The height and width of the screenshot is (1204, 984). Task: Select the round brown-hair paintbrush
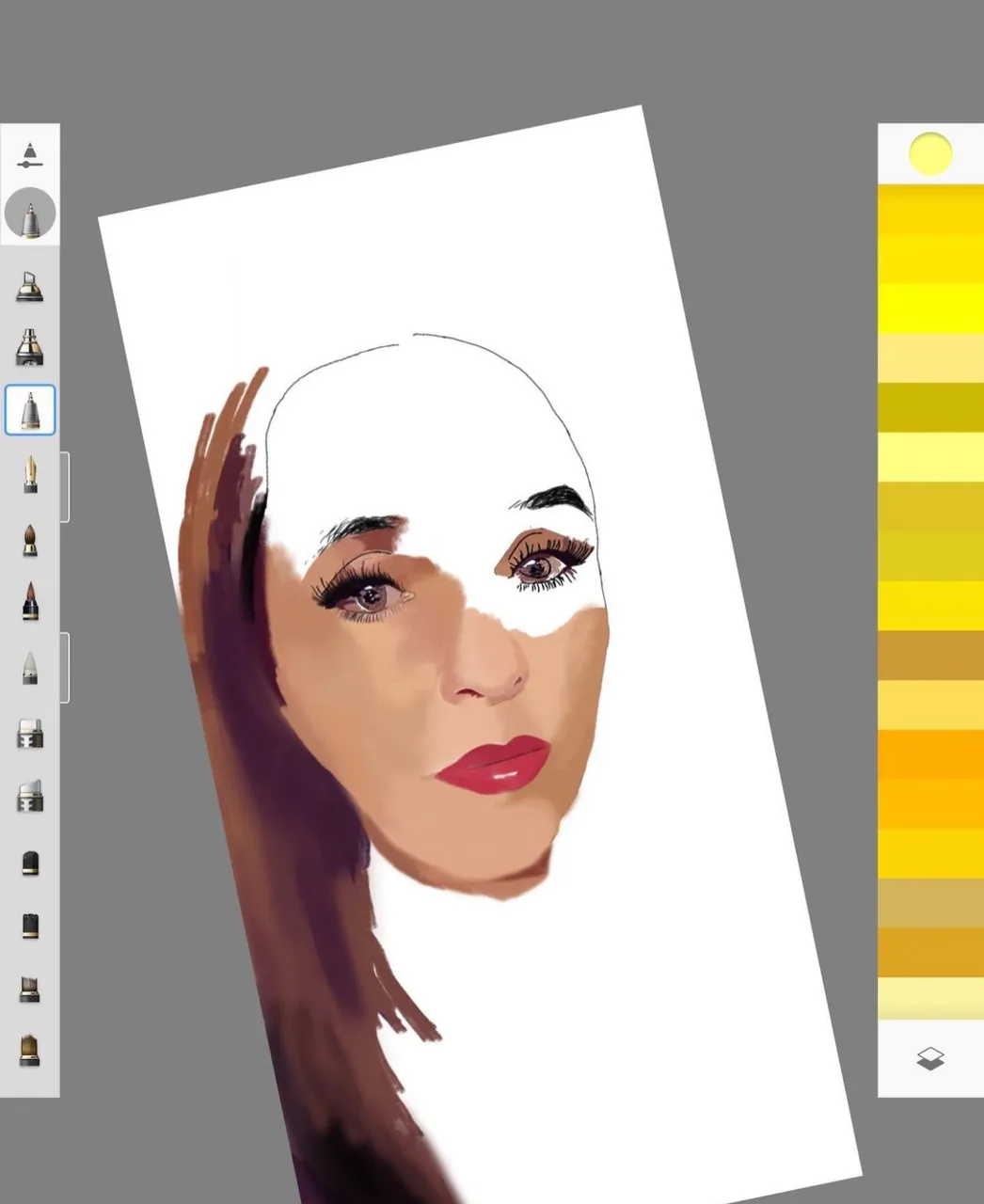point(30,540)
